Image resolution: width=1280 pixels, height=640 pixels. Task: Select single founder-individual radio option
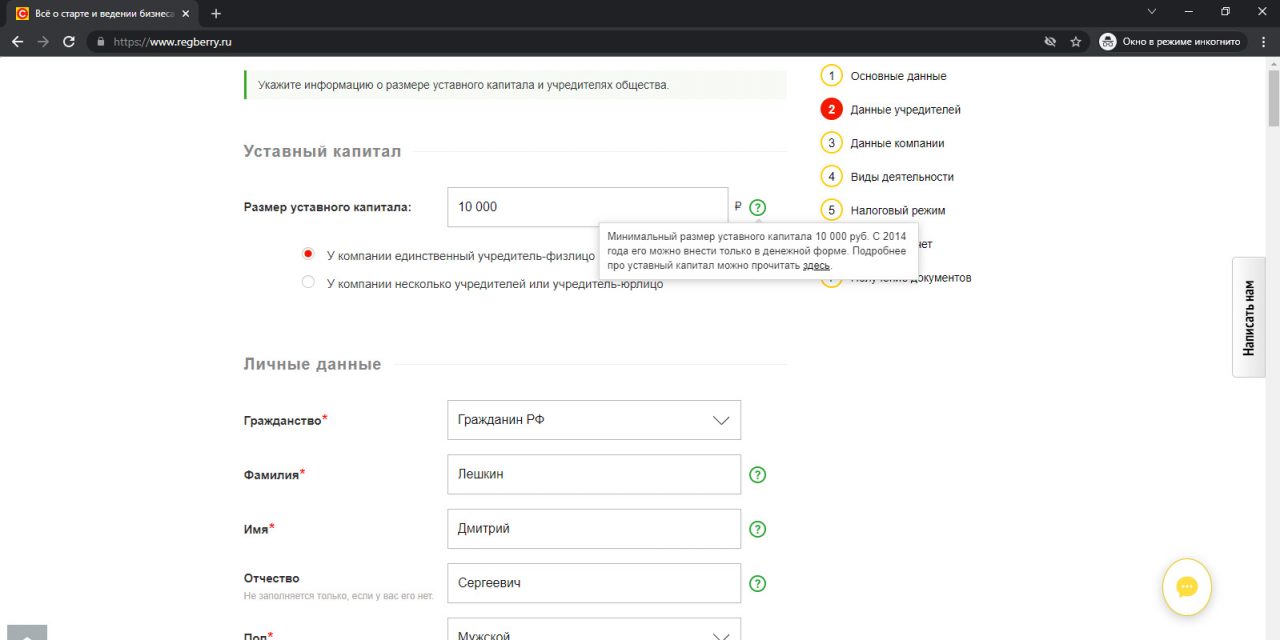308,255
